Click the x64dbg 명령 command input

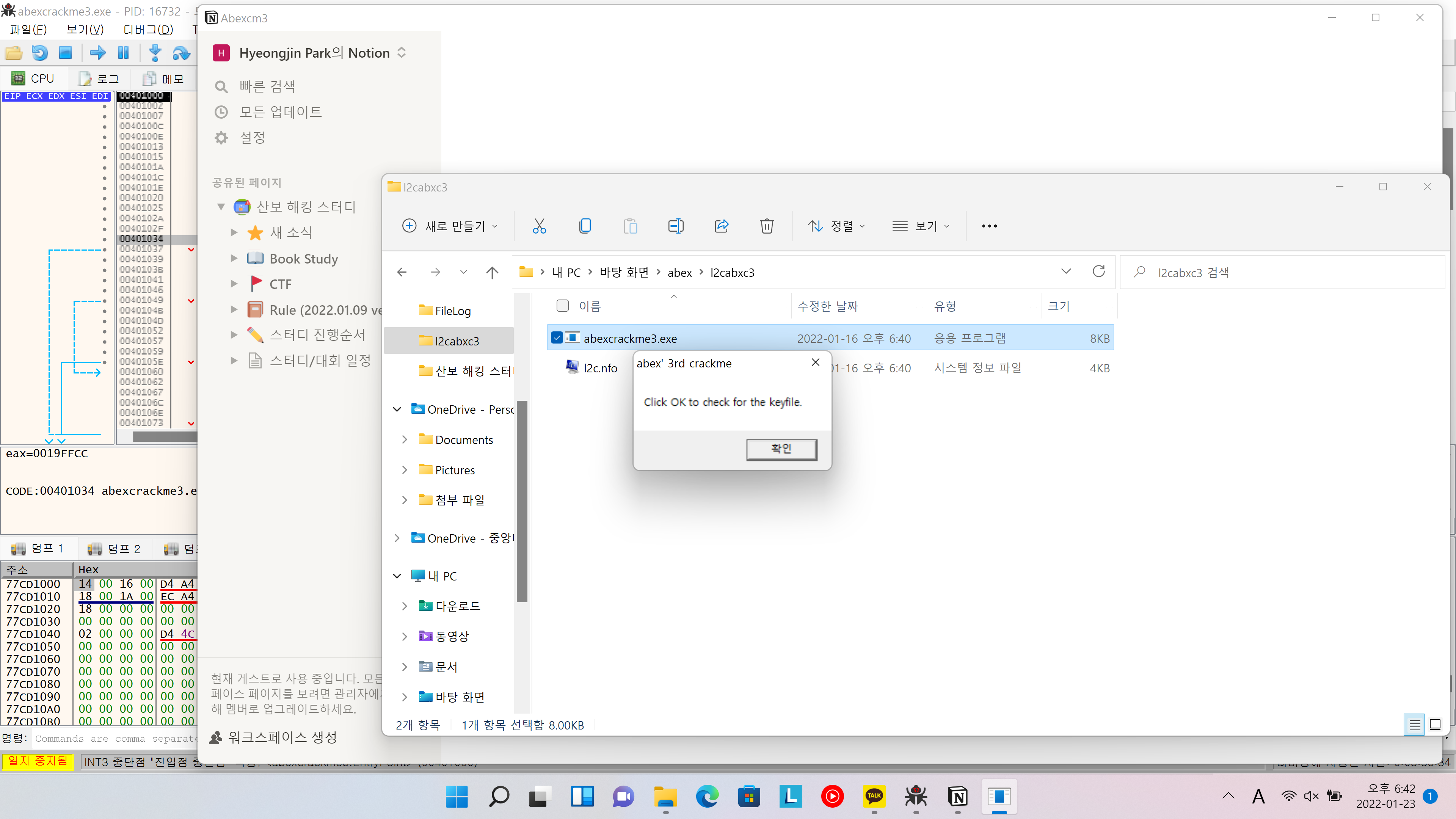115,738
